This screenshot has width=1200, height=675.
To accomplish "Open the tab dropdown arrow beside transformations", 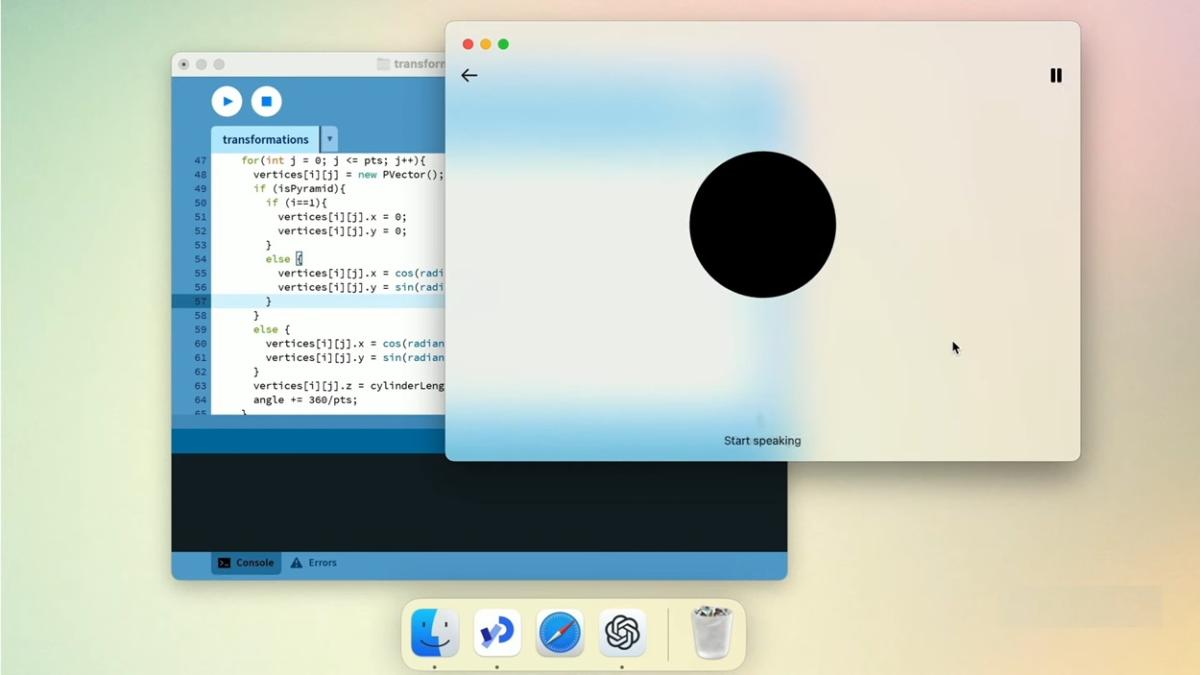I will (329, 139).
